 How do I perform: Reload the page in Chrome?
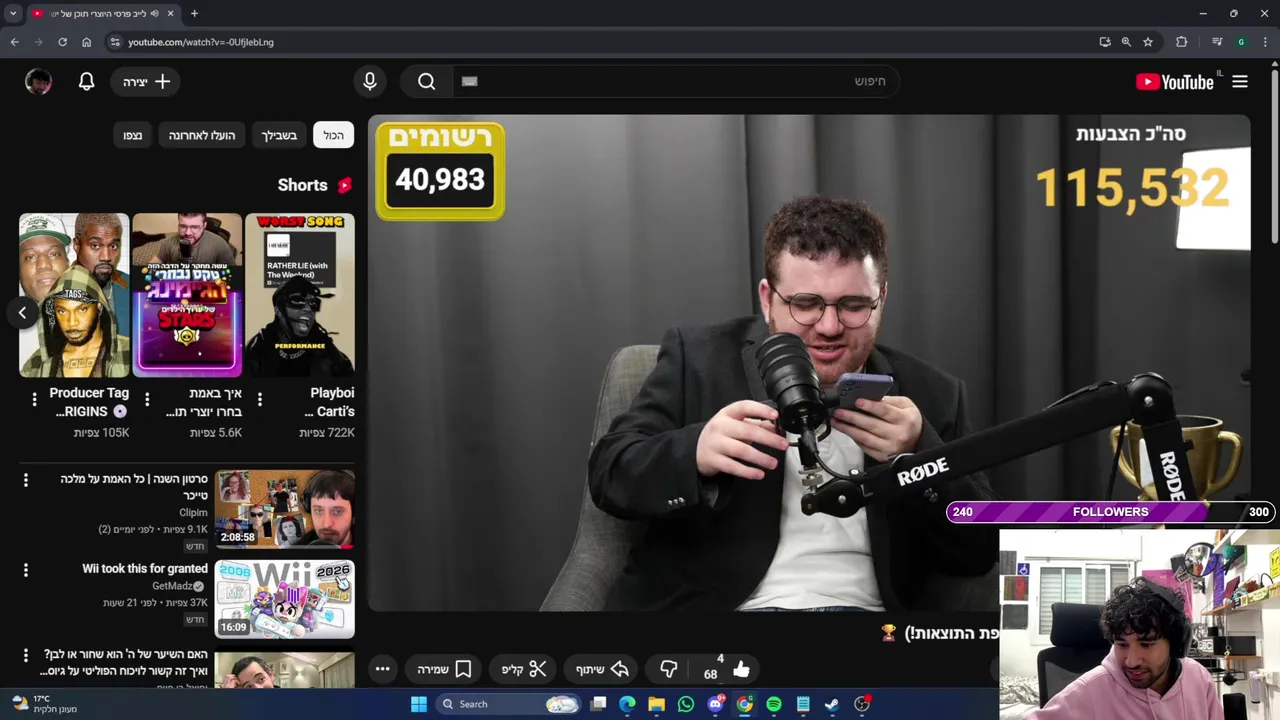(x=62, y=42)
